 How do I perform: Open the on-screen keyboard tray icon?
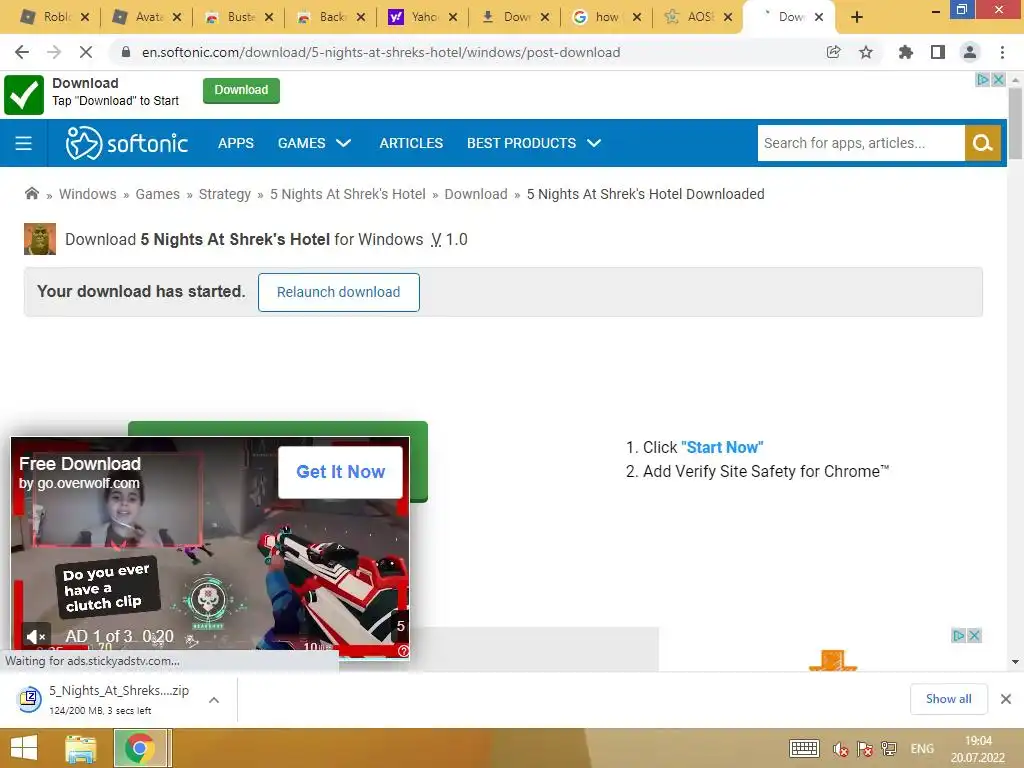[804, 748]
